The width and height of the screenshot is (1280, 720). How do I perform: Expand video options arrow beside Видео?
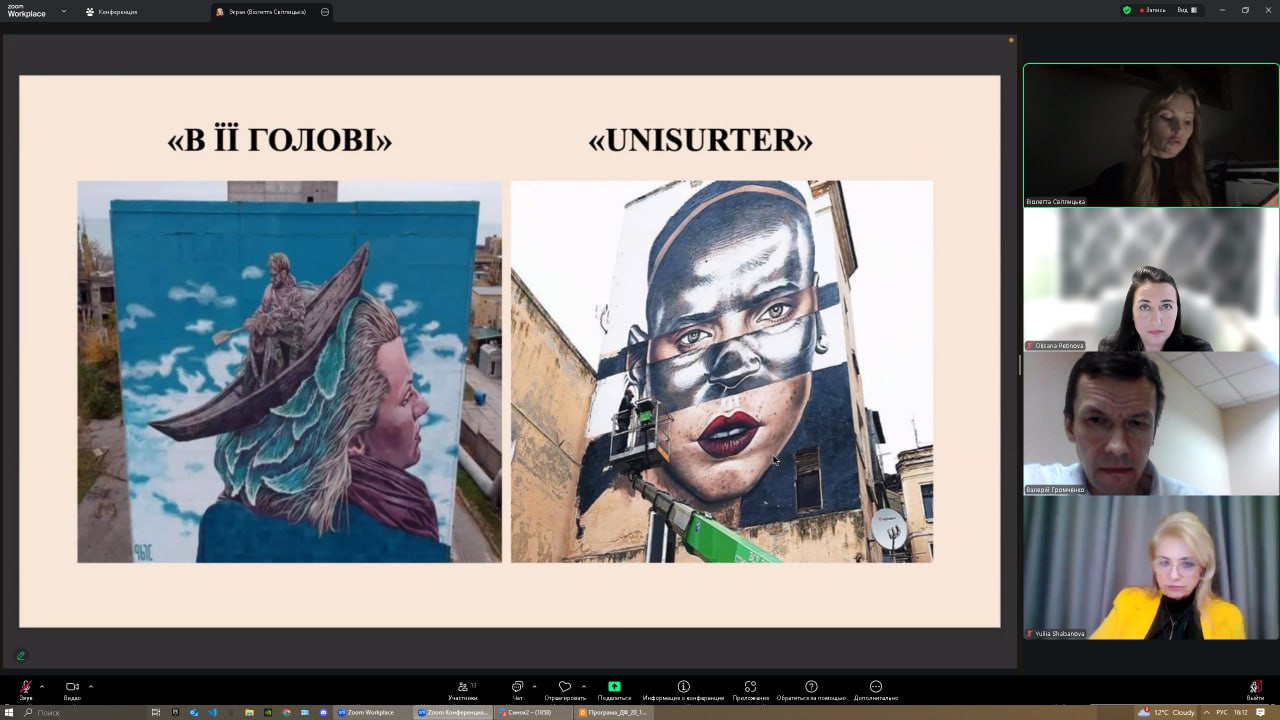pos(91,686)
